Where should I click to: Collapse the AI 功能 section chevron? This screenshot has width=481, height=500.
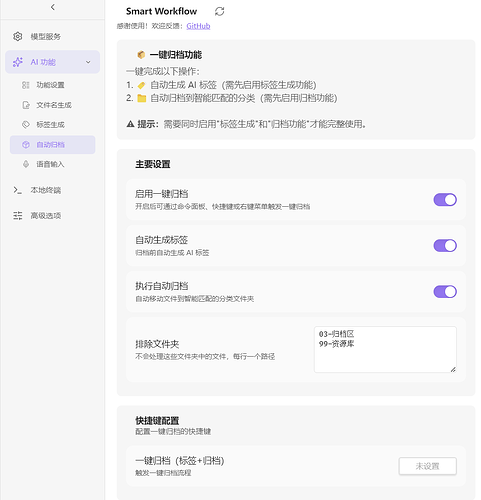pyautogui.click(x=88, y=62)
